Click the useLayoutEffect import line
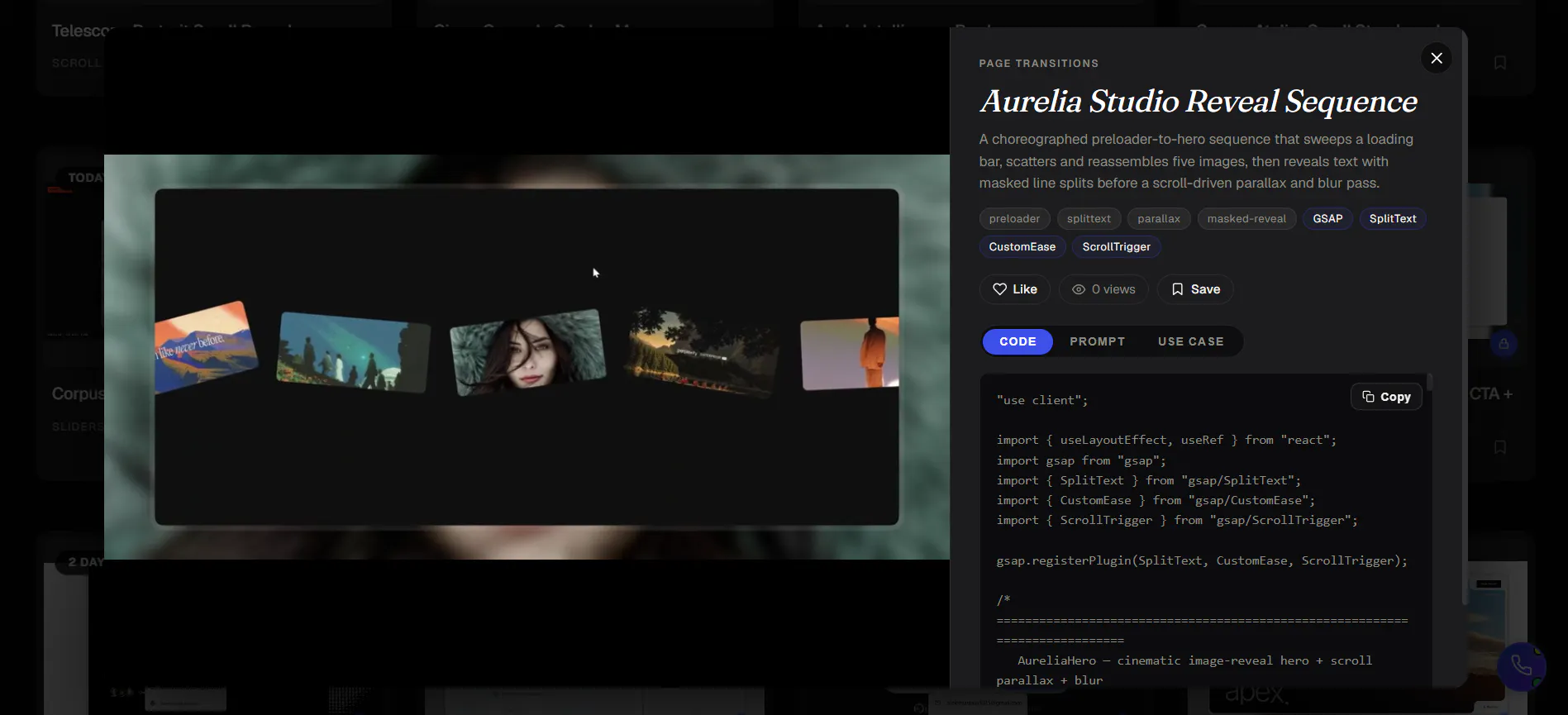Image resolution: width=1568 pixels, height=715 pixels. 1166,441
